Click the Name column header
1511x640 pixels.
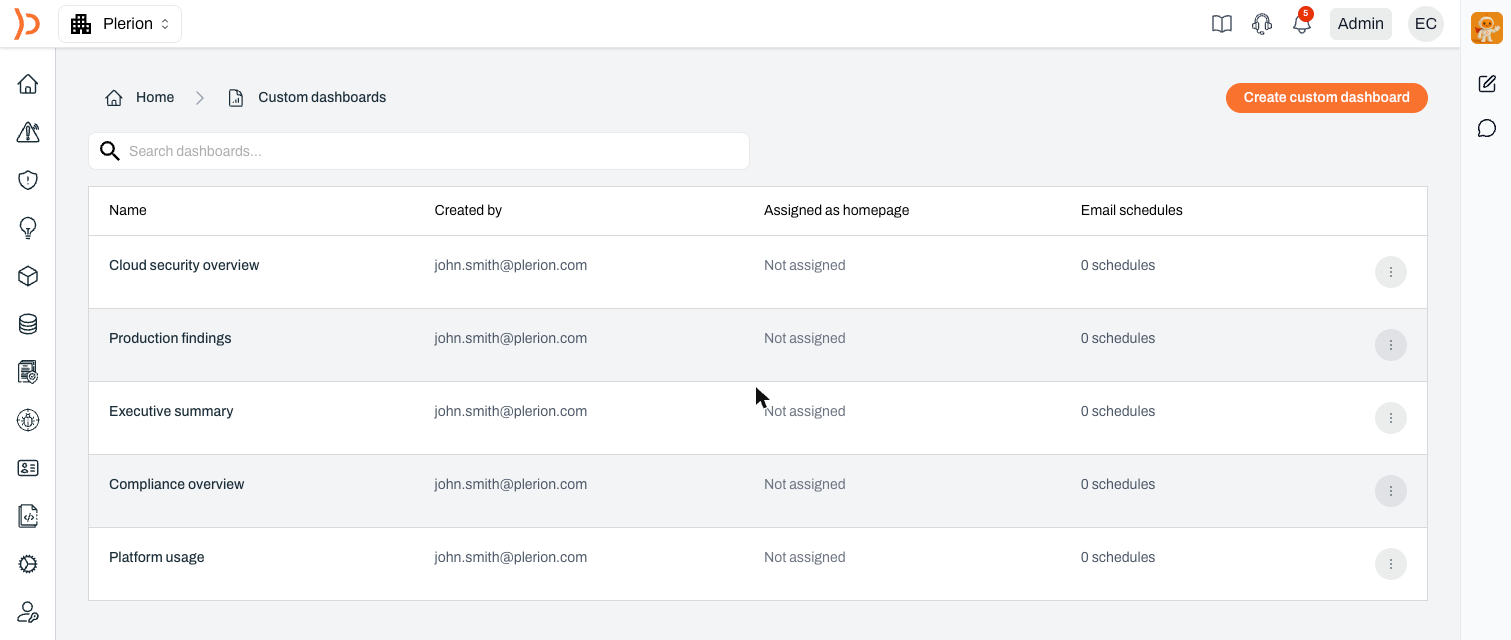128,210
